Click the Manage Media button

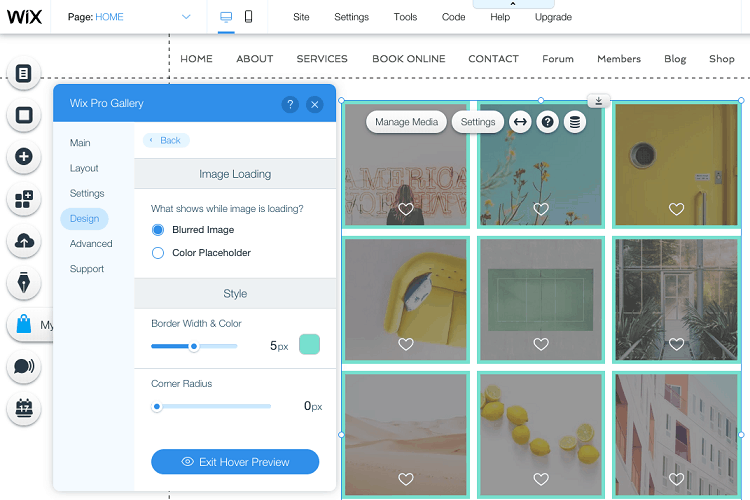tap(406, 122)
